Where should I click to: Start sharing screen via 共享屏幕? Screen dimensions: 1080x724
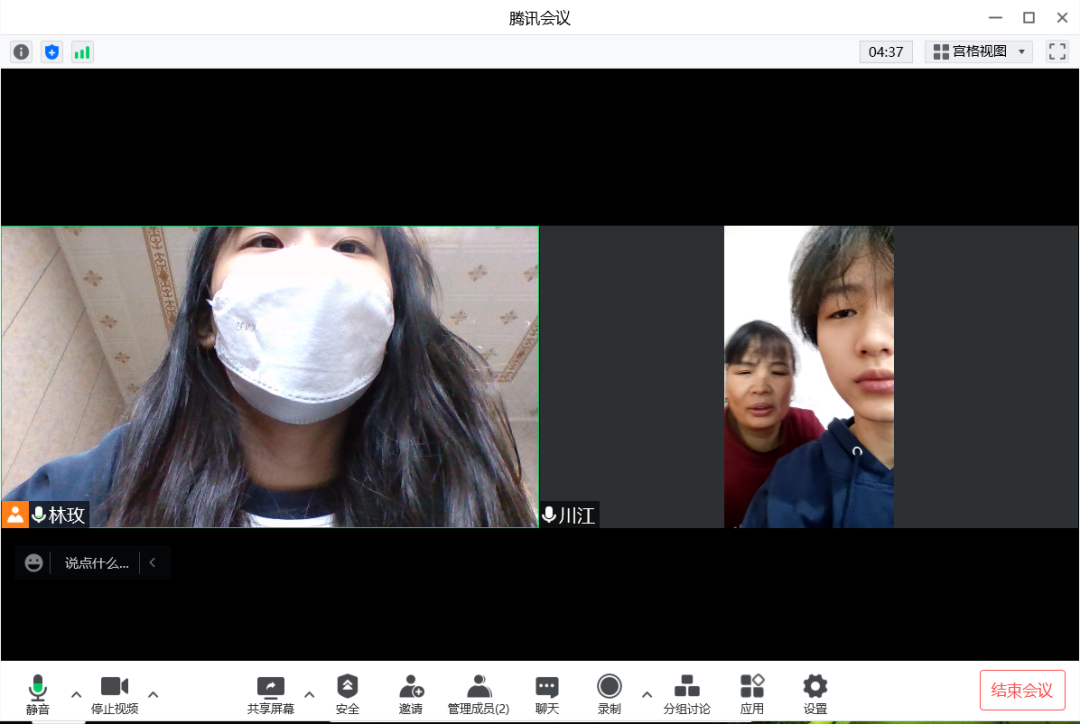pyautogui.click(x=271, y=694)
